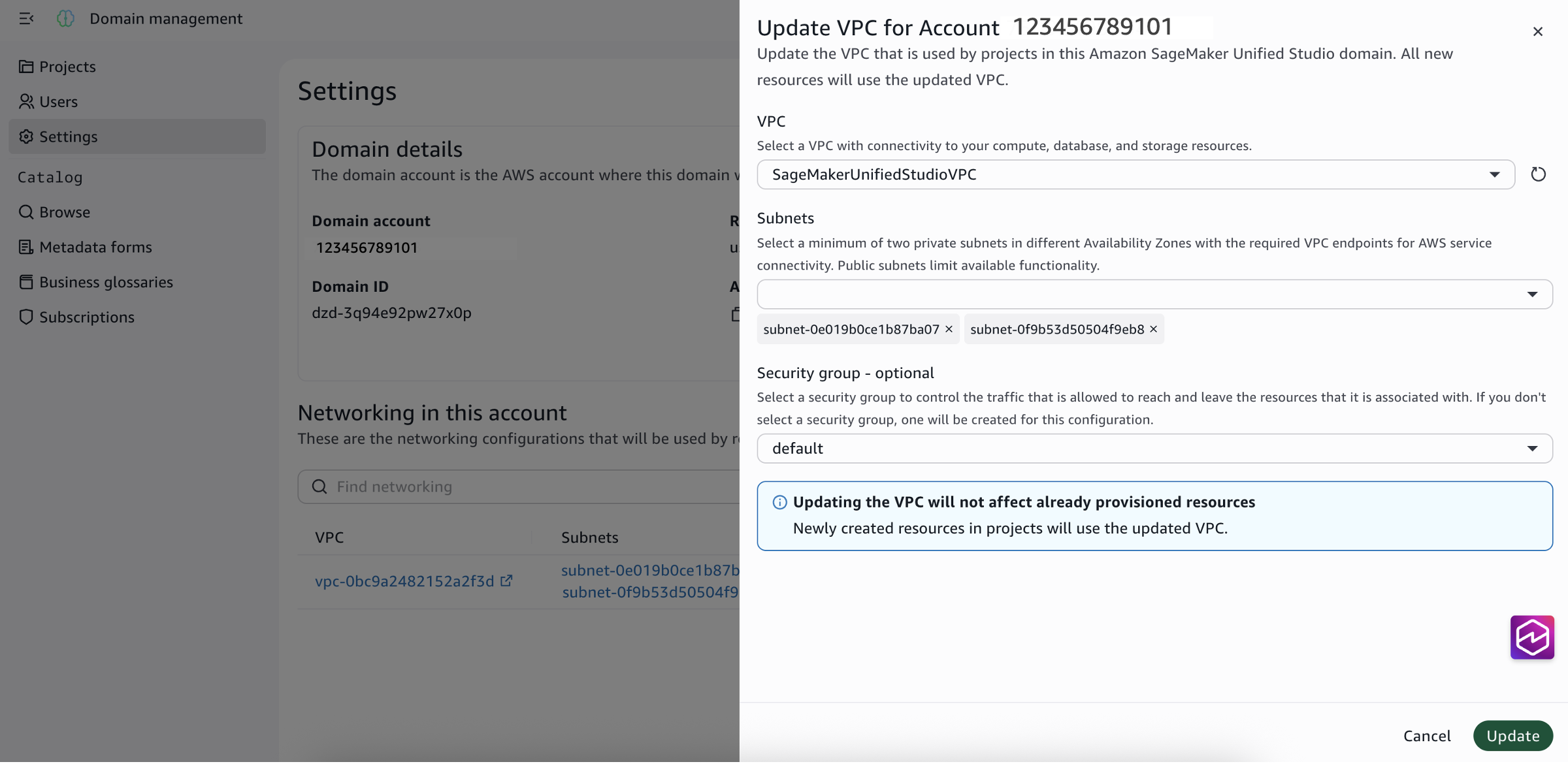Click the Domain management title
Viewport: 1568px width, 764px height.
point(166,19)
